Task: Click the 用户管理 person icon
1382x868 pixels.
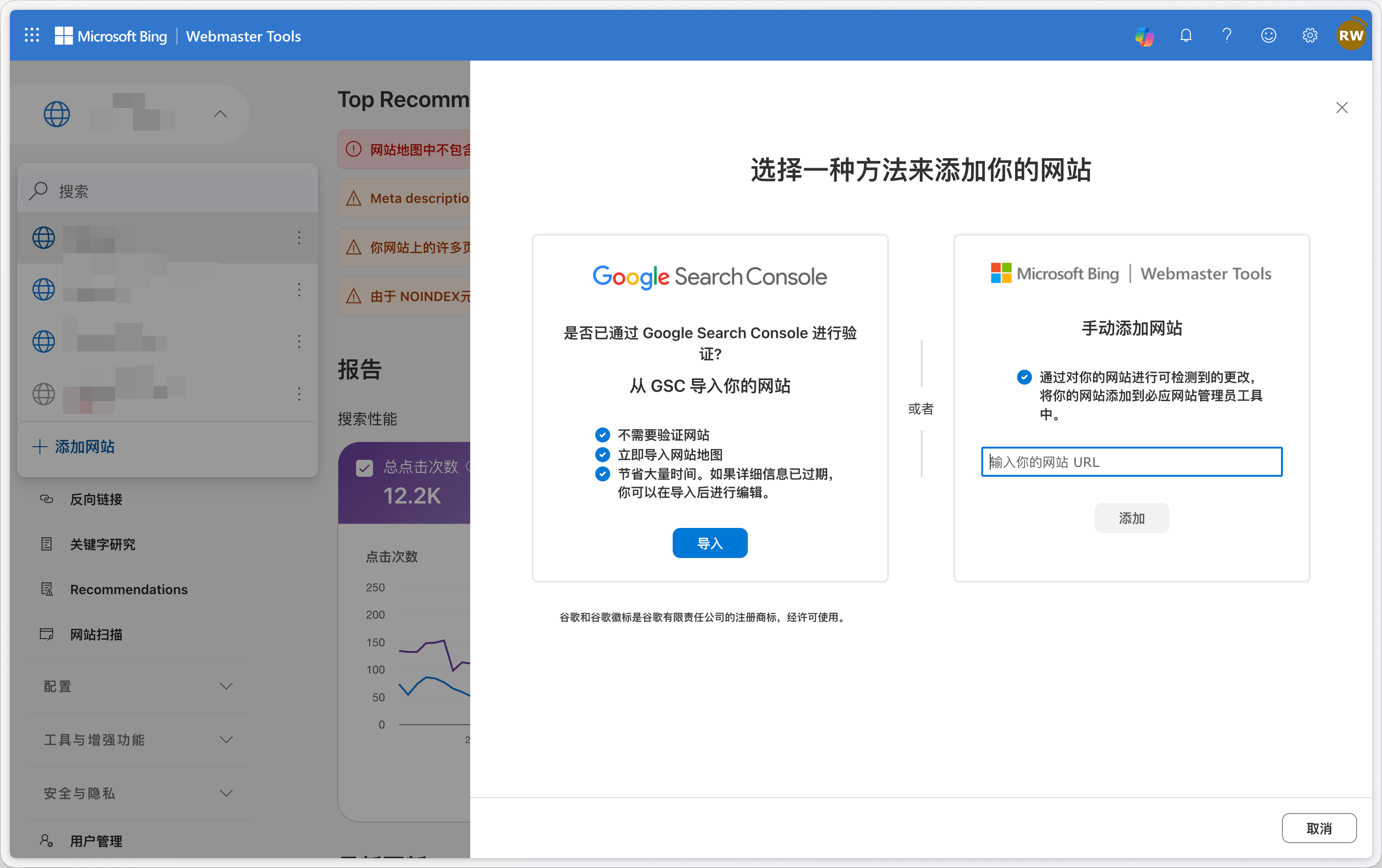Action: pyautogui.click(x=47, y=840)
